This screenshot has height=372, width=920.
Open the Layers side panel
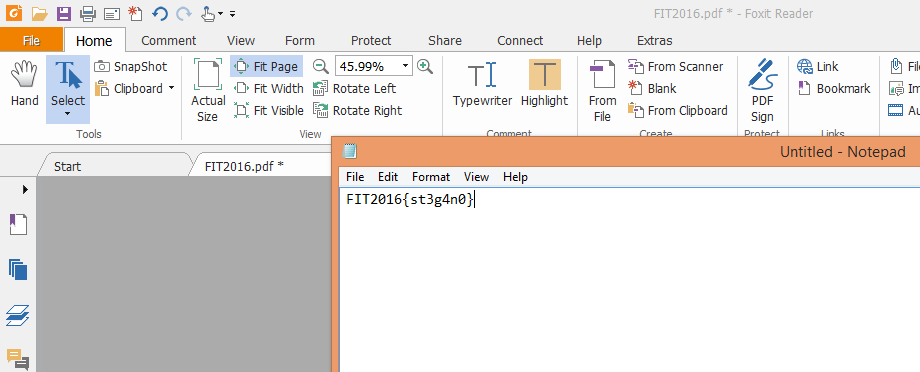coord(18,316)
